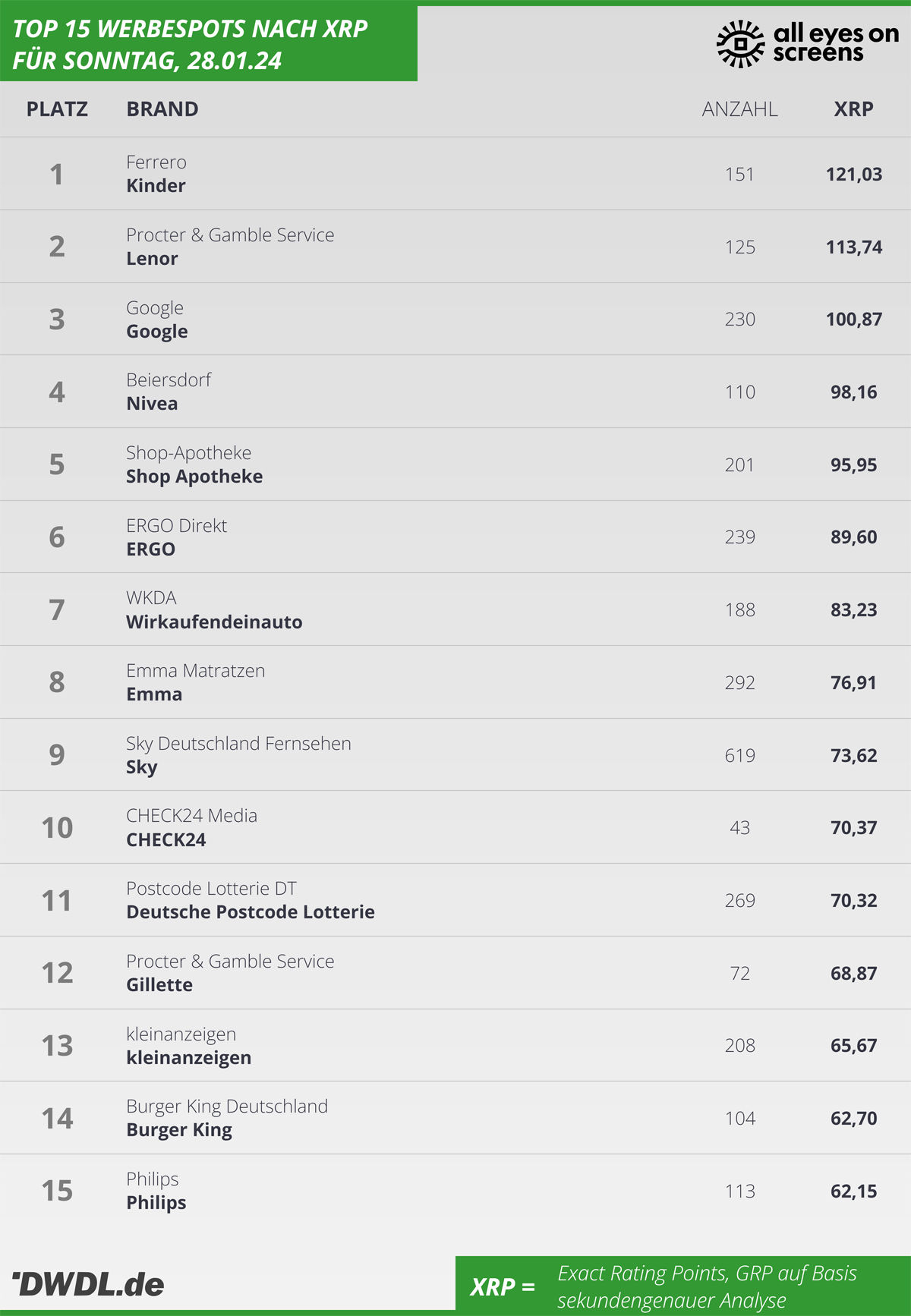Screen dimensions: 911x1316
Task: Select the Wirkaufendeinauto brand name
Action: click(214, 622)
